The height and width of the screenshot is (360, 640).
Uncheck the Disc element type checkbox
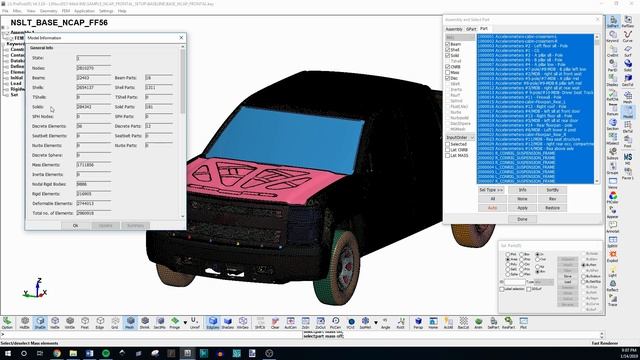(447, 78)
